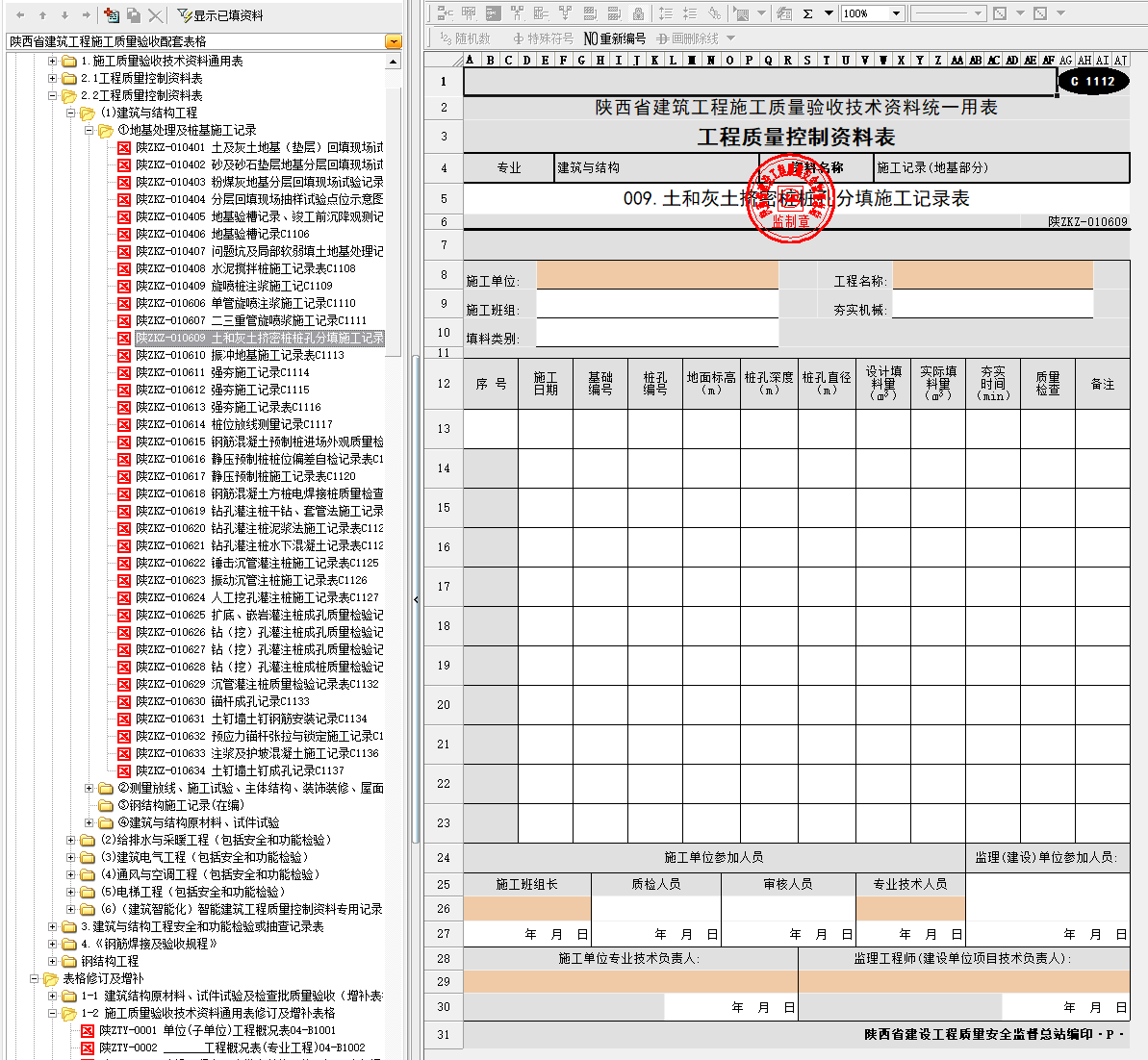Click the 施工班组长 signature cell
This screenshot has height=1060, width=1148.
[x=527, y=908]
